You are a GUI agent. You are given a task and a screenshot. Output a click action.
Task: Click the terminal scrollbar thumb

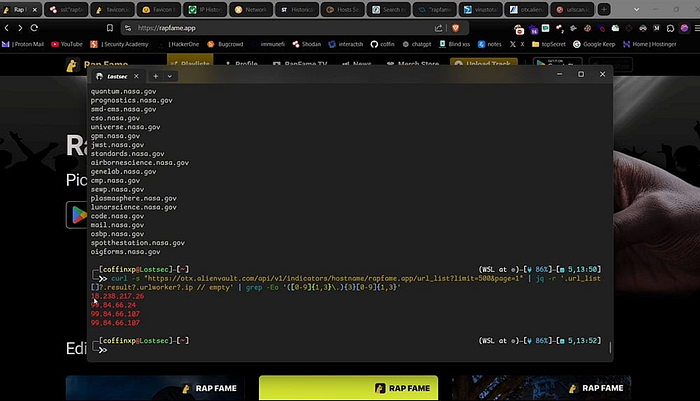point(610,347)
